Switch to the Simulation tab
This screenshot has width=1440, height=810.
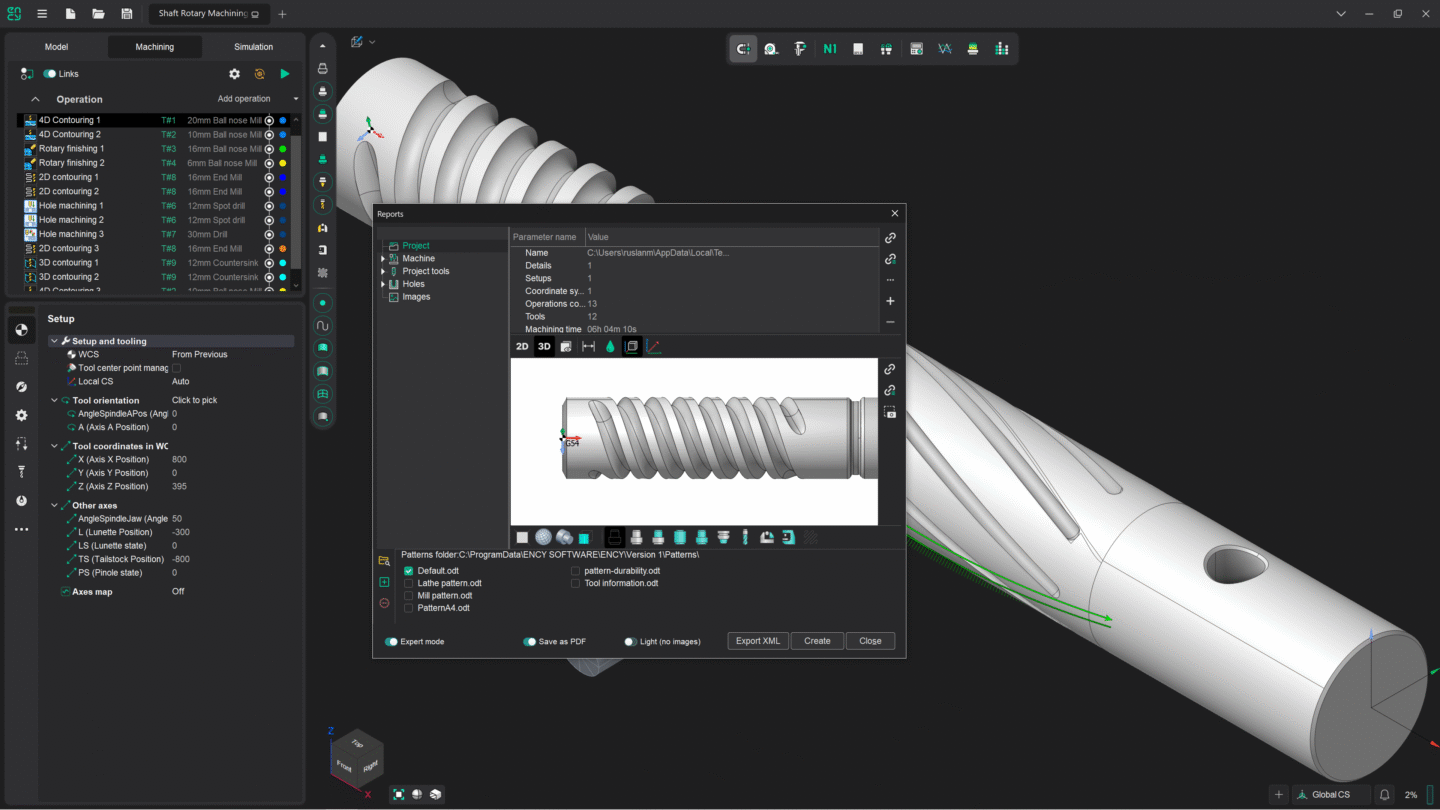252,46
